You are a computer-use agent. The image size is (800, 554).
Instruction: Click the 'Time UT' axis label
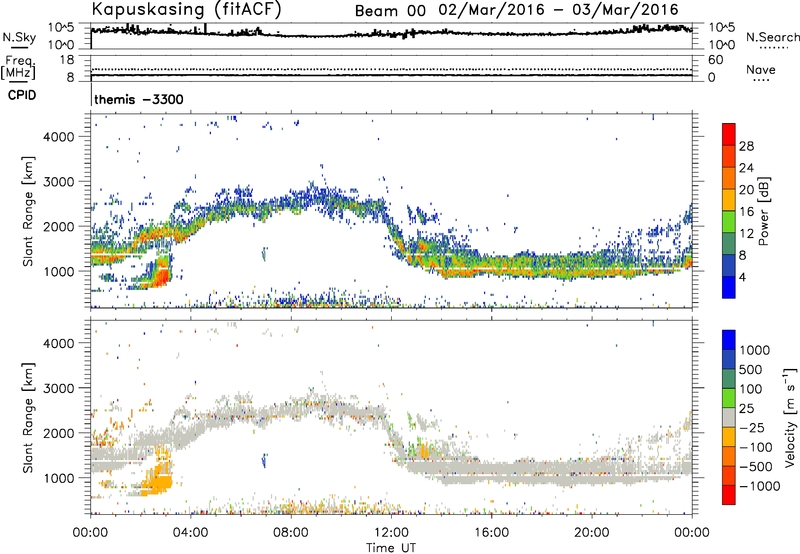(391, 548)
